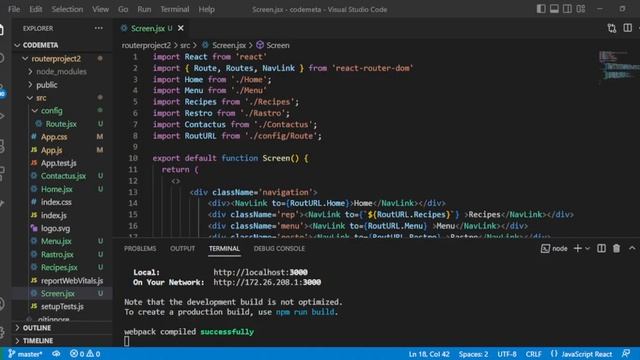This screenshot has height=360, width=640.
Task: Open the Selection menu
Action: 67,9
